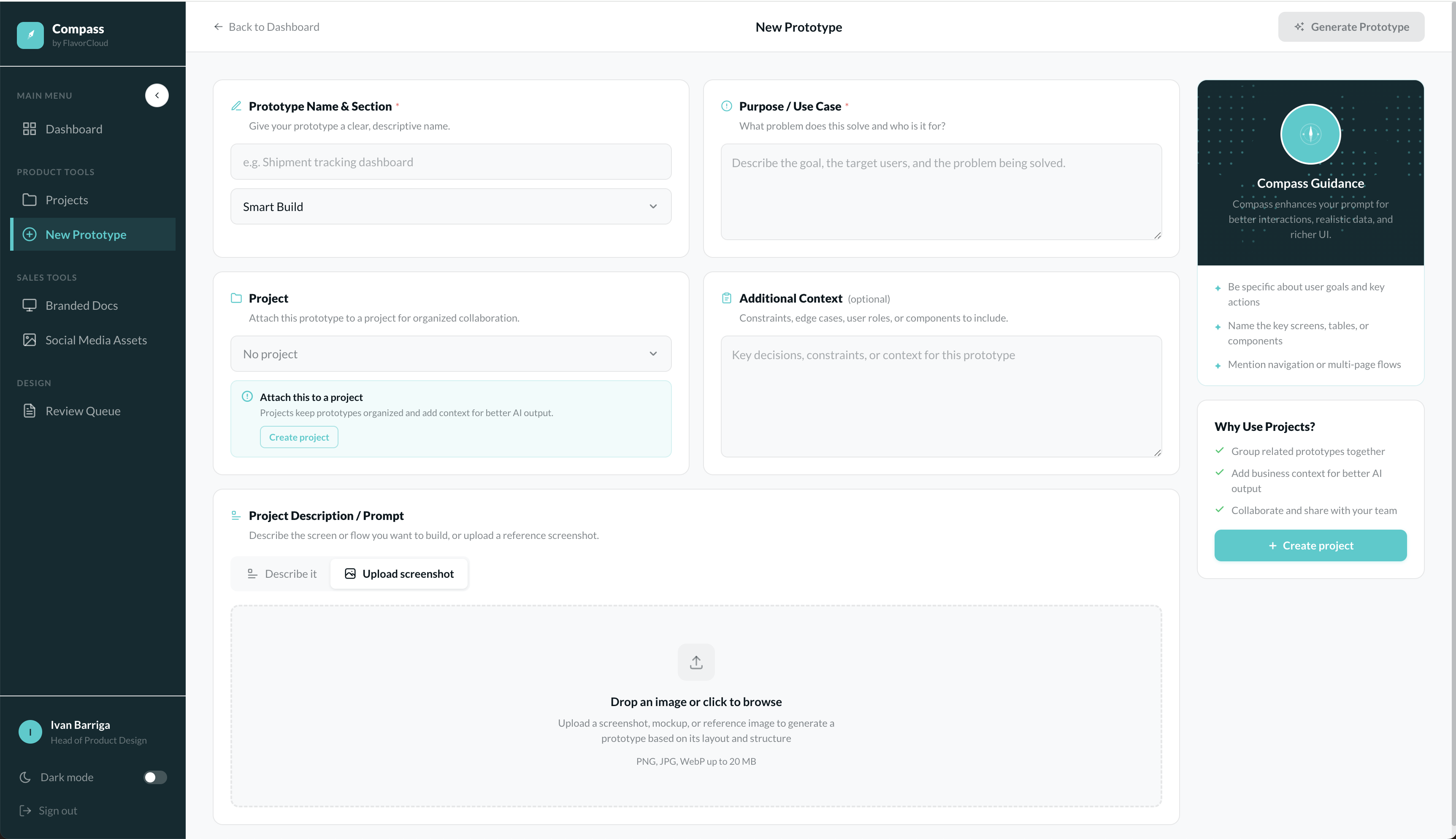The image size is (1456, 839).
Task: Open Social Media Assets in sidebar
Action: tap(93, 340)
